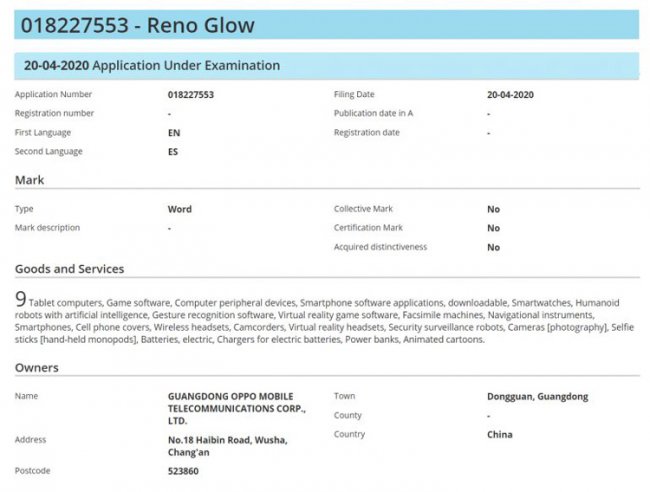Select the Collective Mark value No
This screenshot has height=492, width=650.
pos(493,210)
